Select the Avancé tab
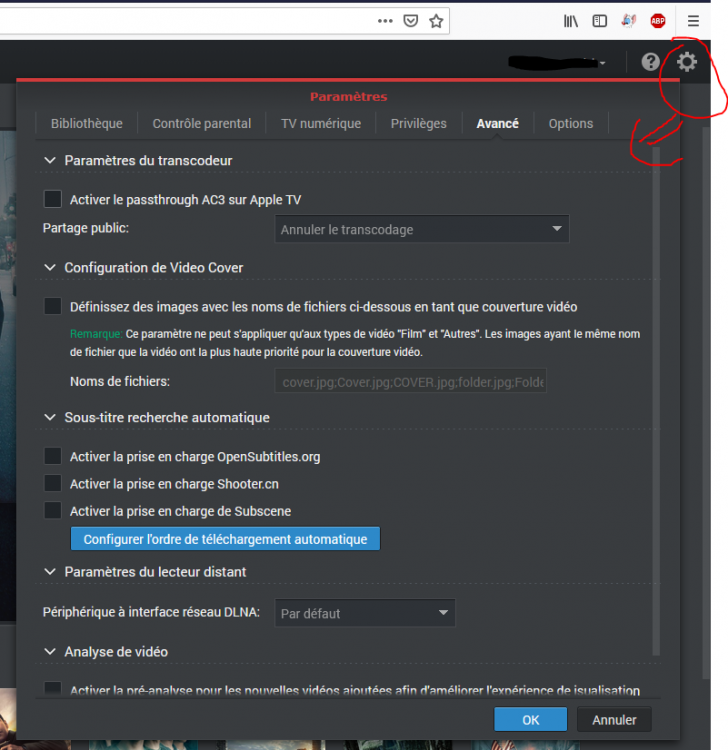This screenshot has height=750, width=728. (x=497, y=123)
